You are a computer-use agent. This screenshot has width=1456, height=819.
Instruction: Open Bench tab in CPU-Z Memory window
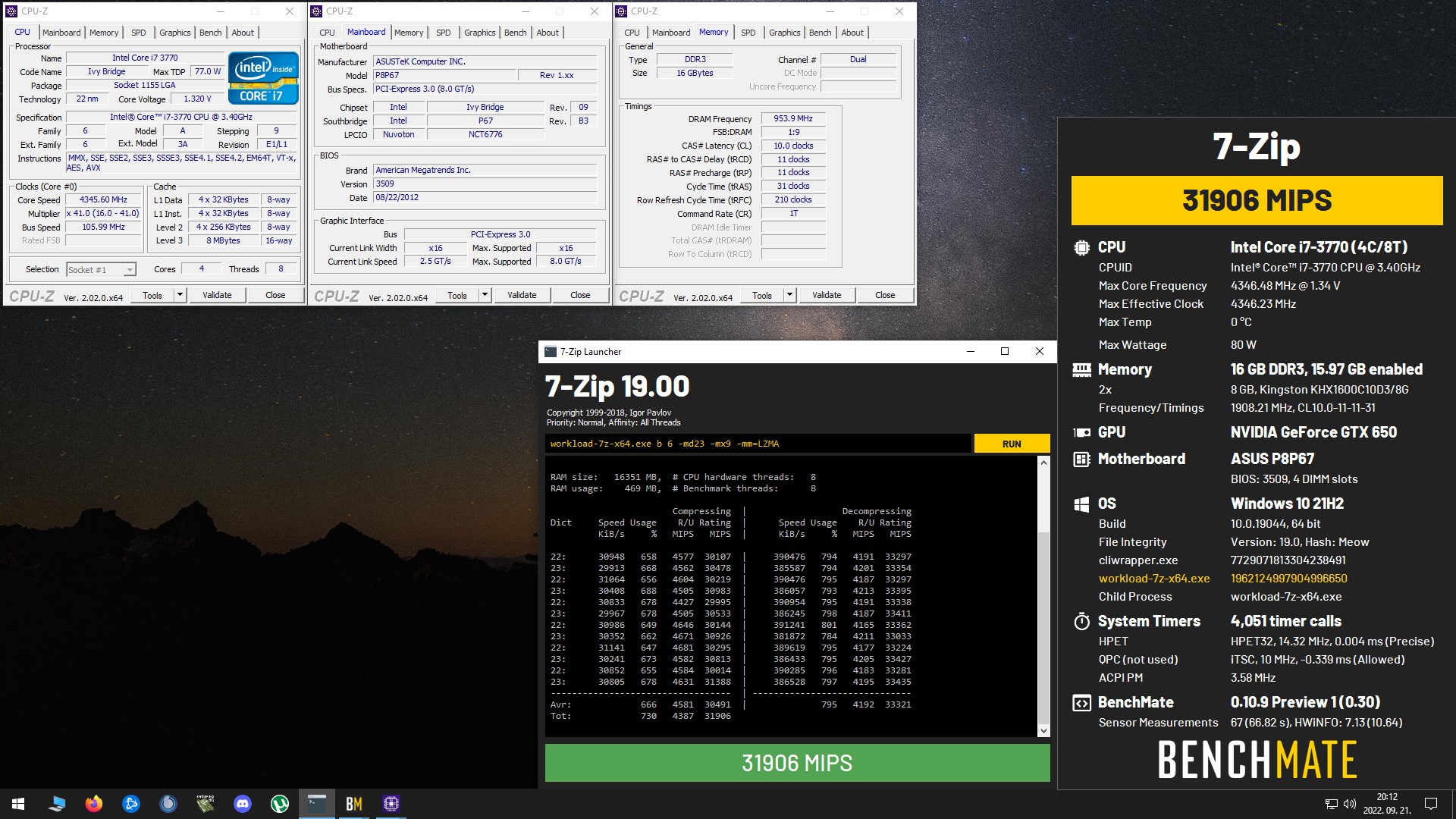[821, 33]
